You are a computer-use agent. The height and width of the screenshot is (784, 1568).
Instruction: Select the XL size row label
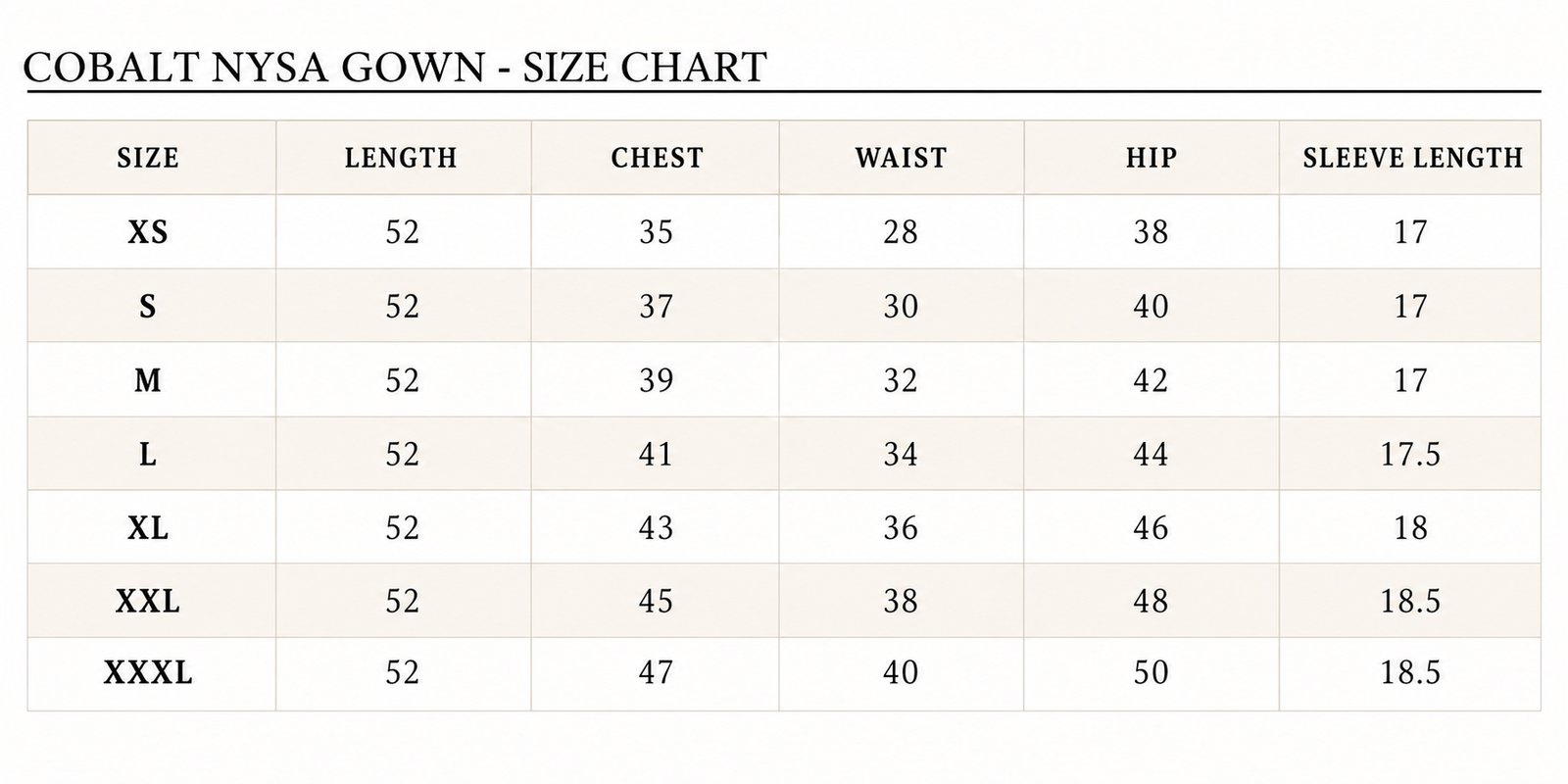point(148,528)
